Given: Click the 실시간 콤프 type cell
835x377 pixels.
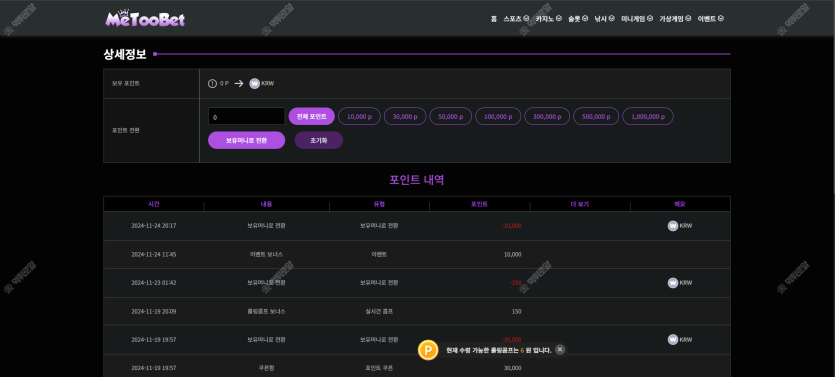Looking at the screenshot, I should point(379,312).
